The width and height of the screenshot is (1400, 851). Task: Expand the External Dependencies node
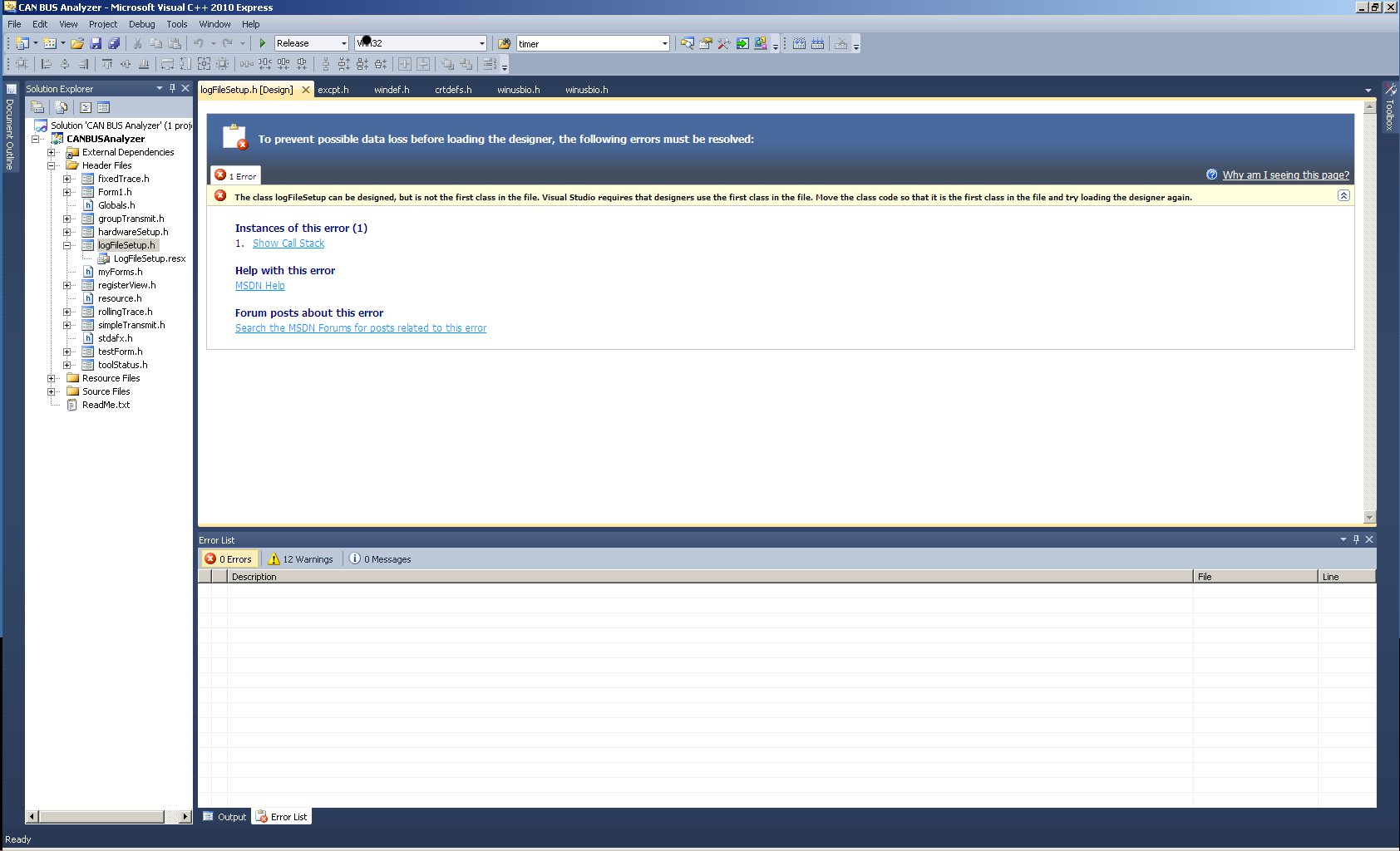click(52, 152)
